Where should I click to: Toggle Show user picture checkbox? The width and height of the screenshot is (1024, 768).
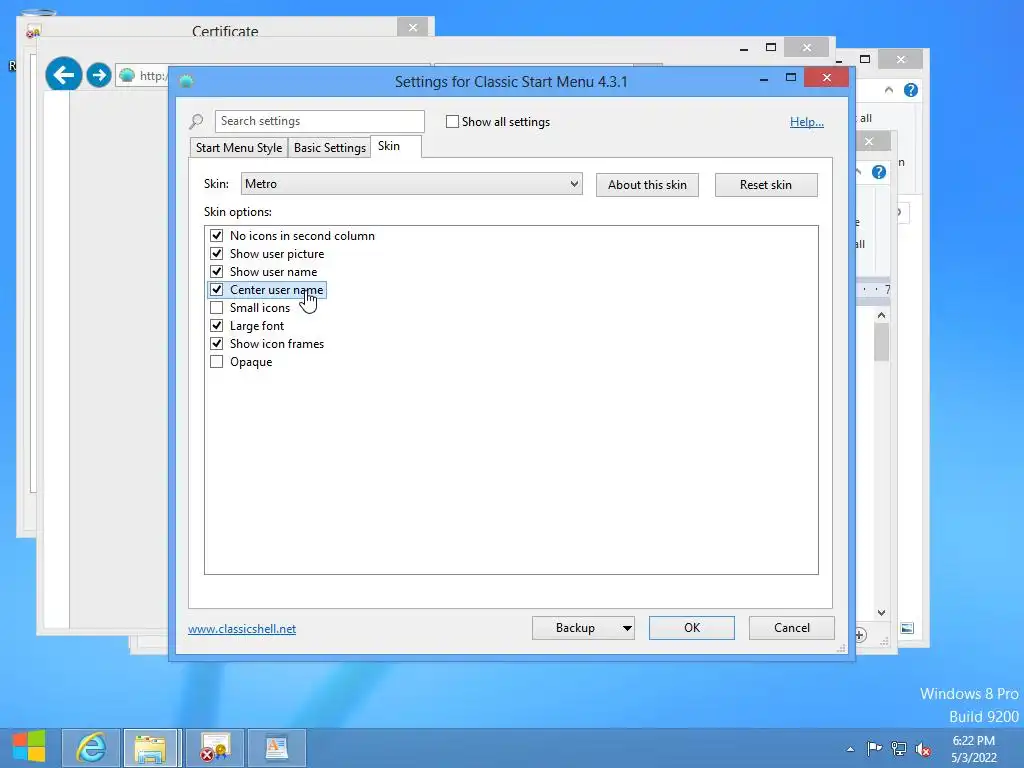coord(216,253)
